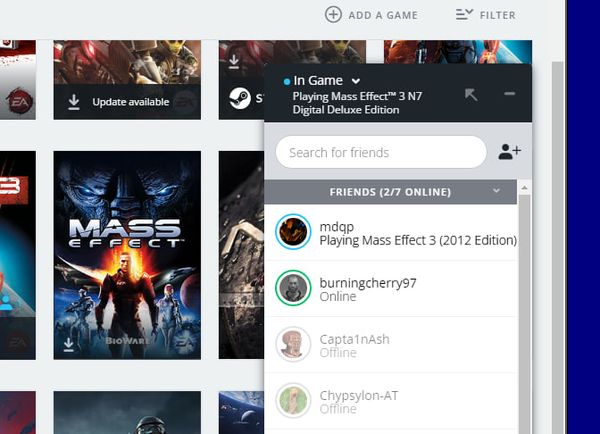600x434 pixels.
Task: Open burningcherry97's avatar
Action: click(x=293, y=288)
